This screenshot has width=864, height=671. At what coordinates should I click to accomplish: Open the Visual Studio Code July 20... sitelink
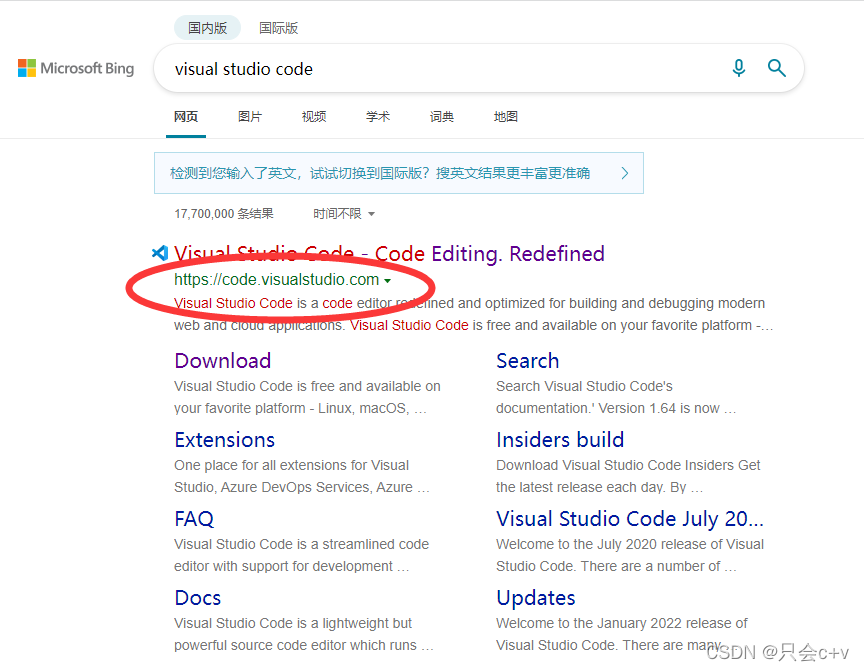click(x=630, y=518)
